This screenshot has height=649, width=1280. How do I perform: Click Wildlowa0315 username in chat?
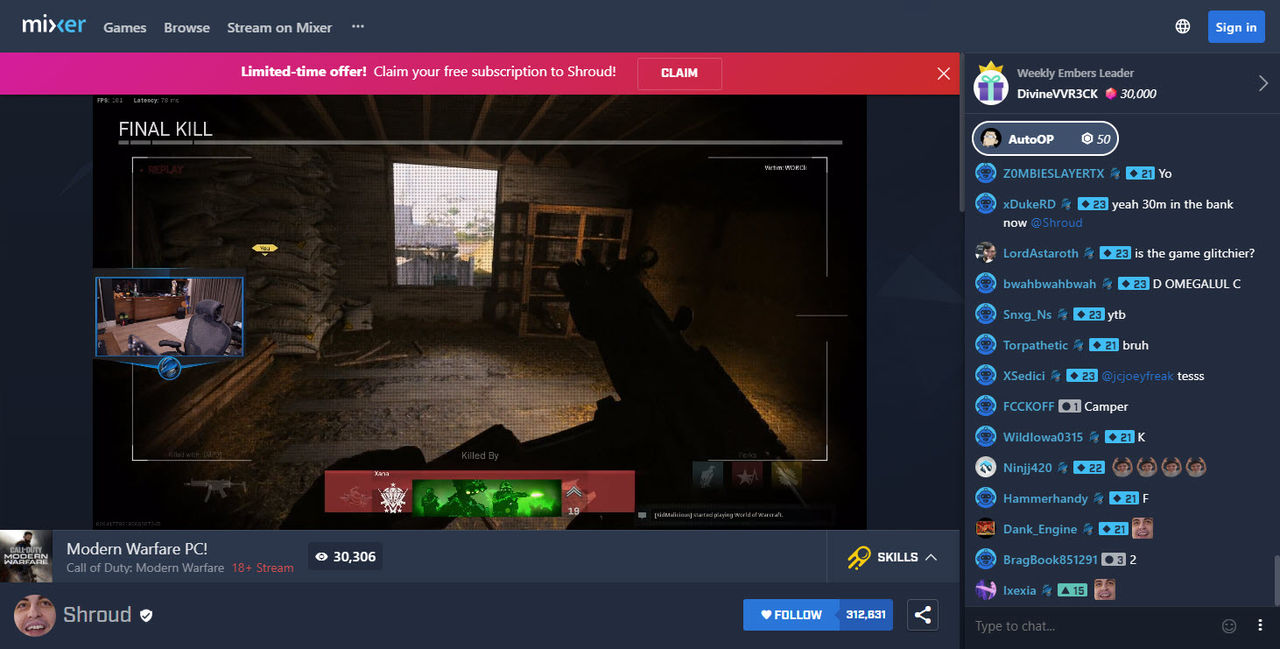(1043, 437)
